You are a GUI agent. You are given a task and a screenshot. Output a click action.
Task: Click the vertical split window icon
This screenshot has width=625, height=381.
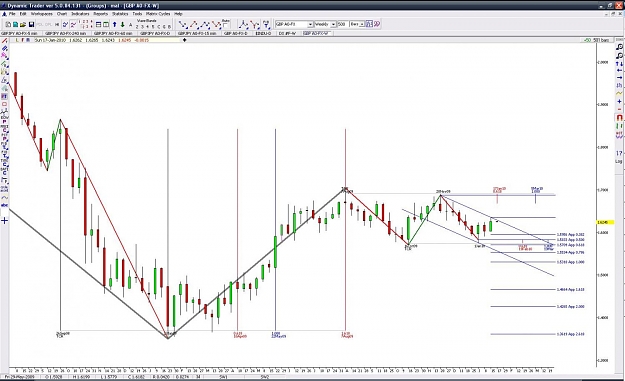[x=106, y=24]
